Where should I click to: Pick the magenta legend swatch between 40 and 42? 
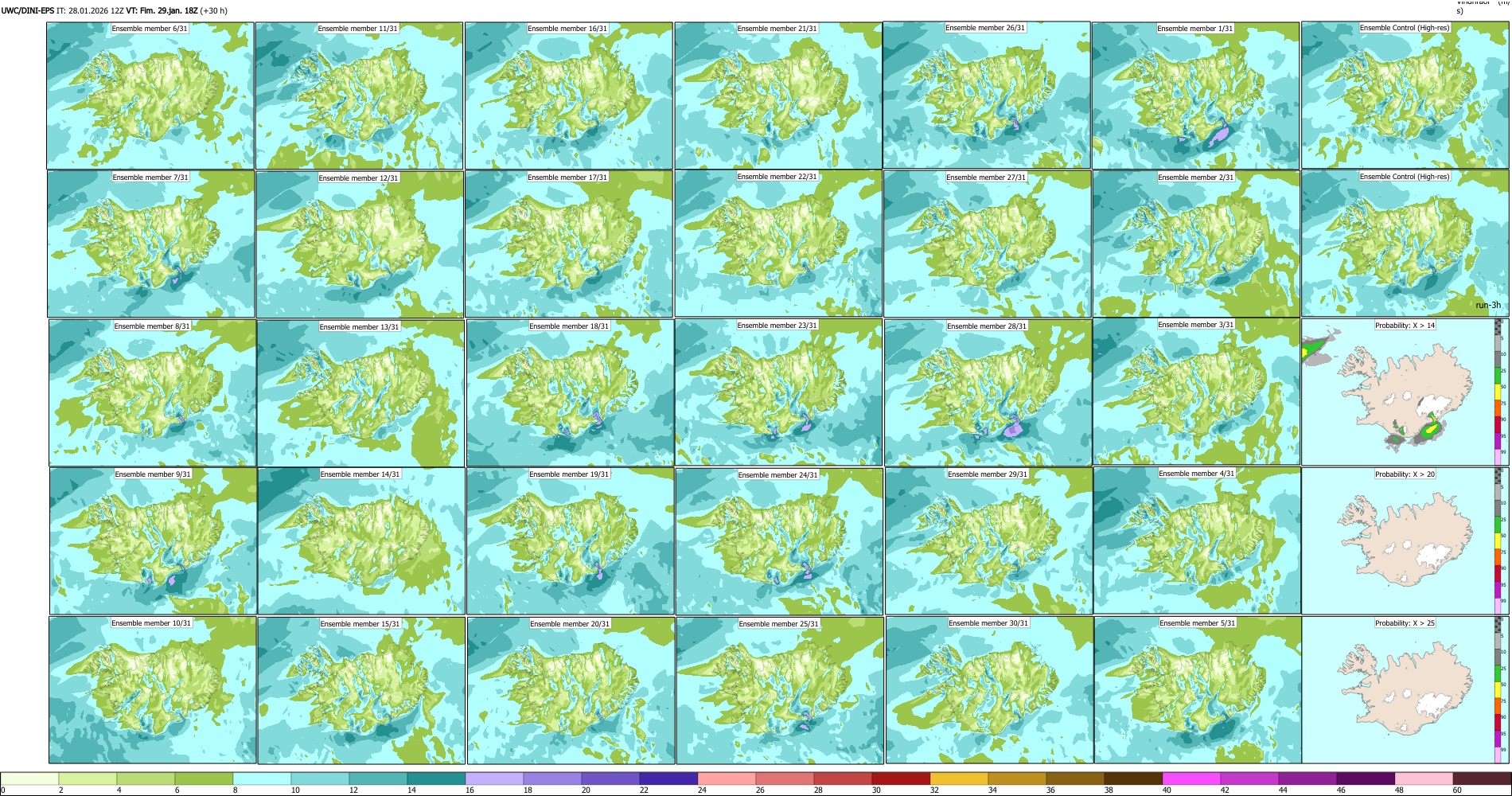[x=1191, y=778]
